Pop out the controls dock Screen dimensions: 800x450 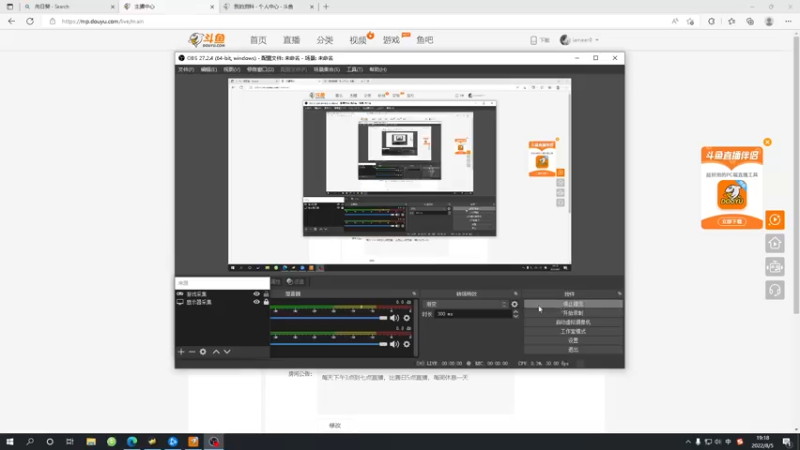click(619, 294)
